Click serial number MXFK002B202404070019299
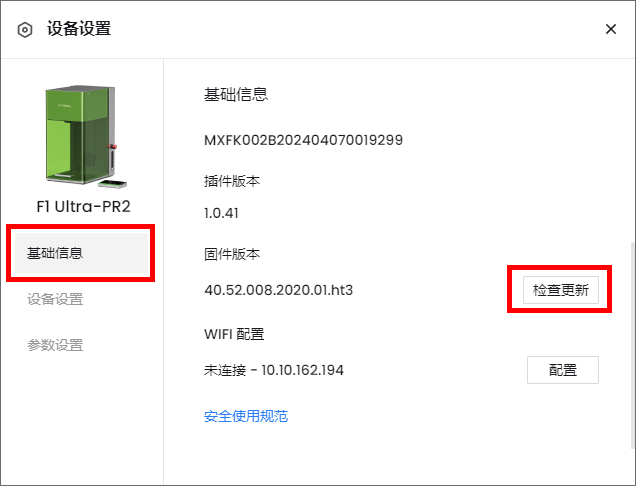 (x=303, y=140)
